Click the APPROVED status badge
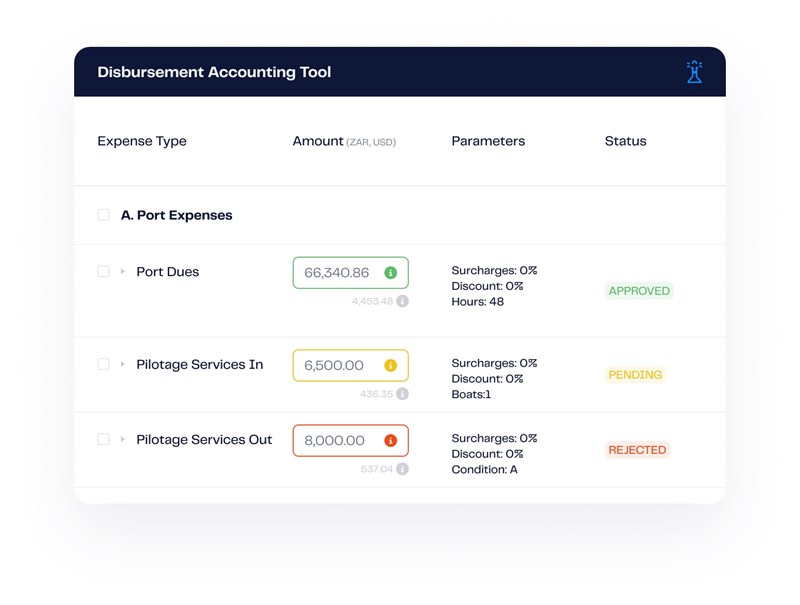 click(x=639, y=291)
